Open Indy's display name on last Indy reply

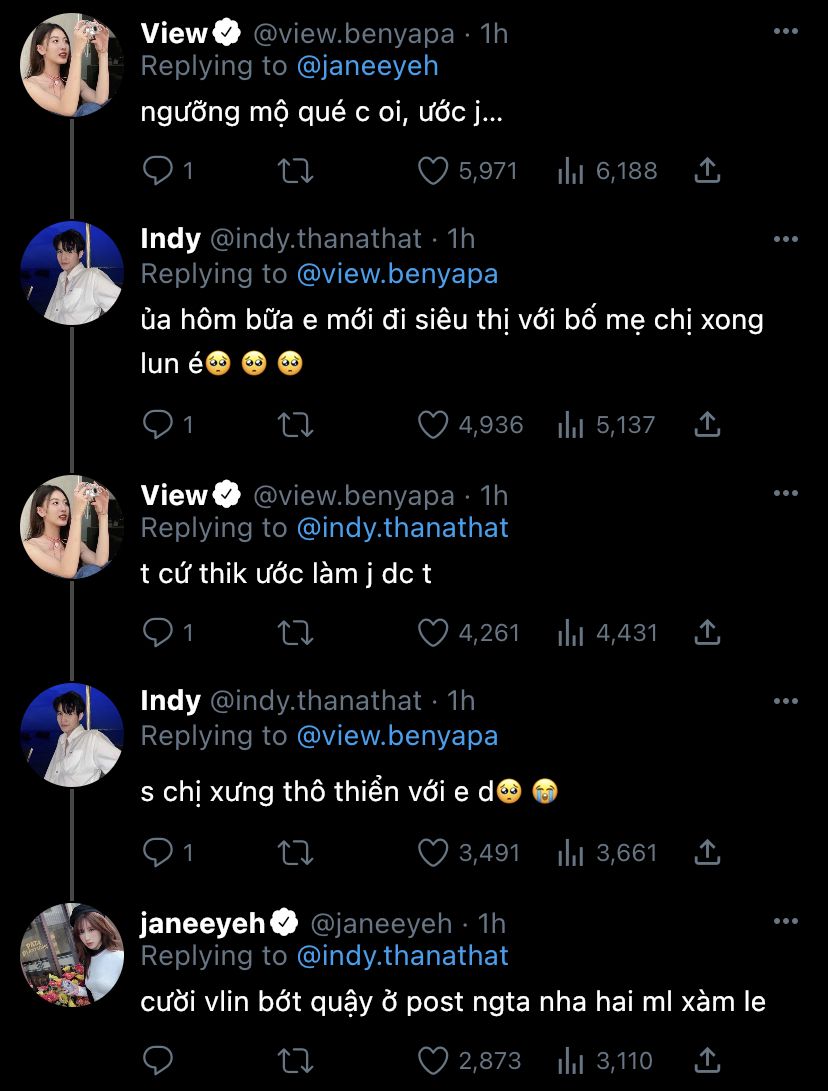(x=171, y=701)
